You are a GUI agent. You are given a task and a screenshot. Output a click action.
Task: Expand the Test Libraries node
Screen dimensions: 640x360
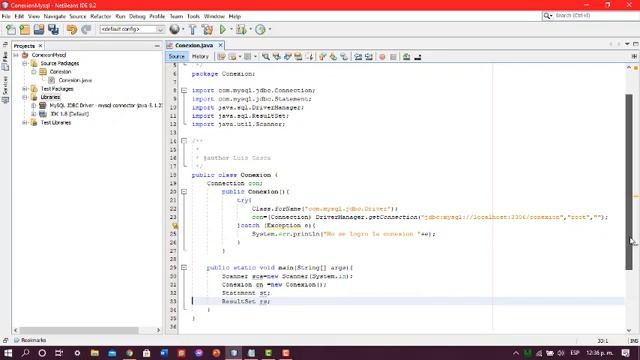coord(25,122)
